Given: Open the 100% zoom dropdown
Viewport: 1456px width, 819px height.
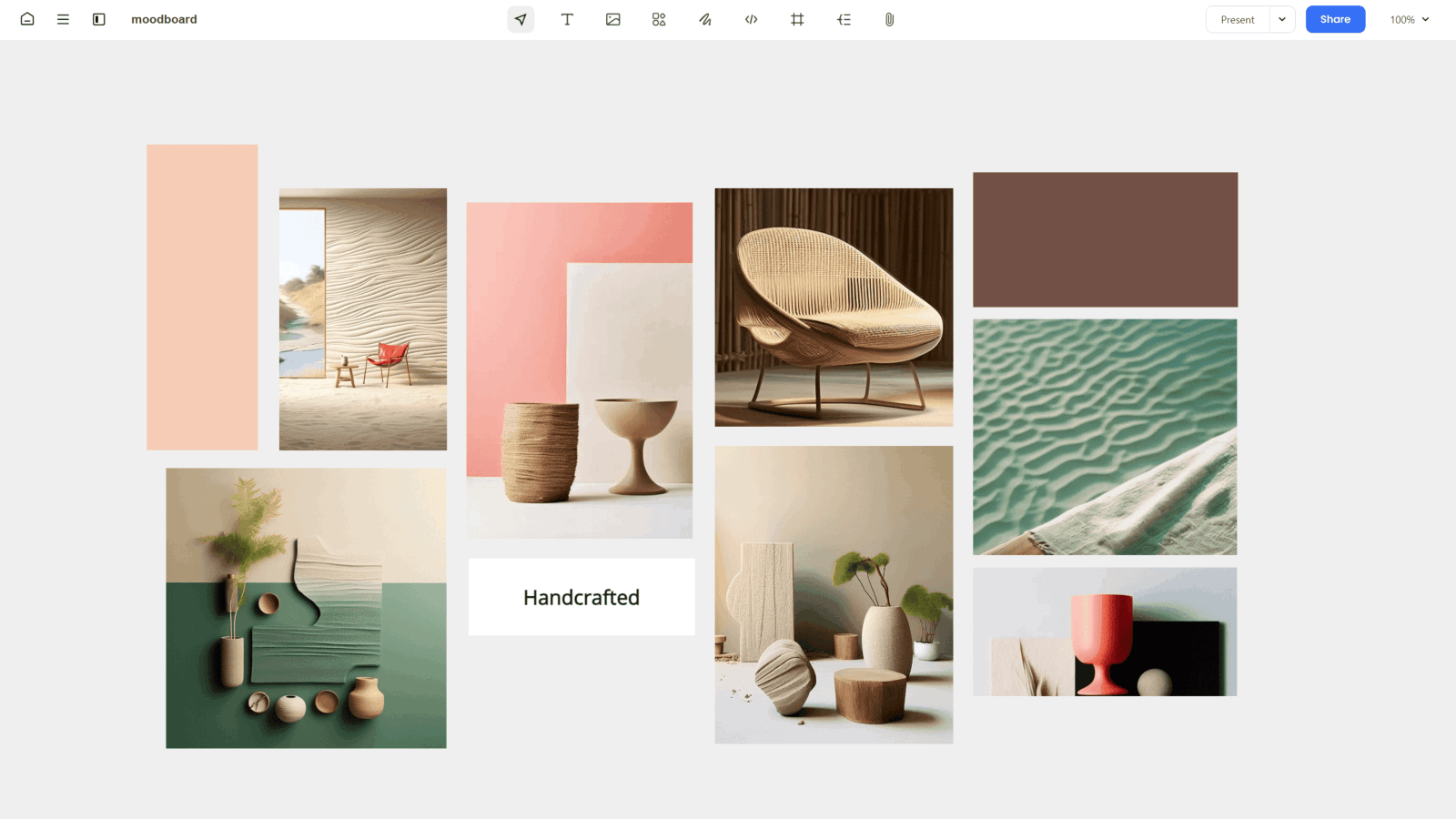Looking at the screenshot, I should (x=1410, y=19).
